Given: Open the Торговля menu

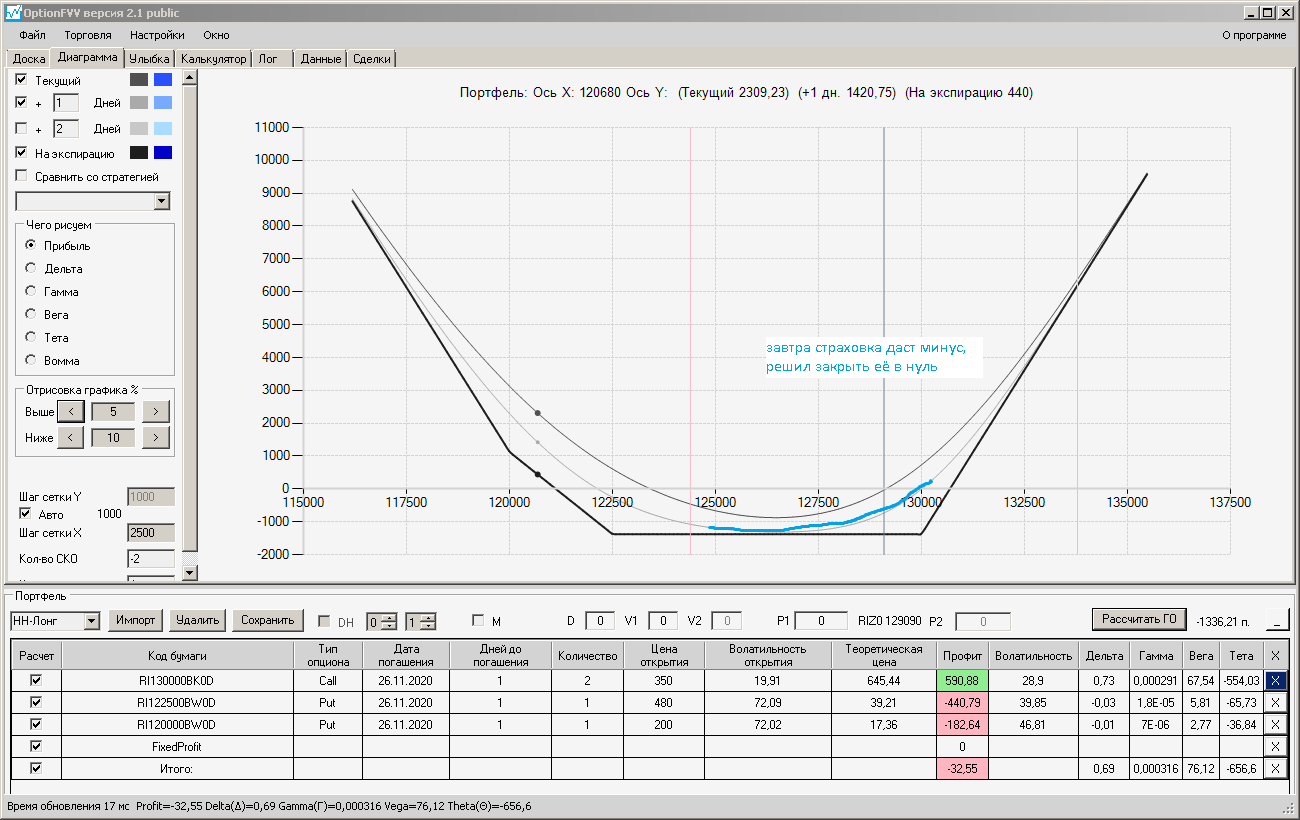Looking at the screenshot, I should 88,35.
